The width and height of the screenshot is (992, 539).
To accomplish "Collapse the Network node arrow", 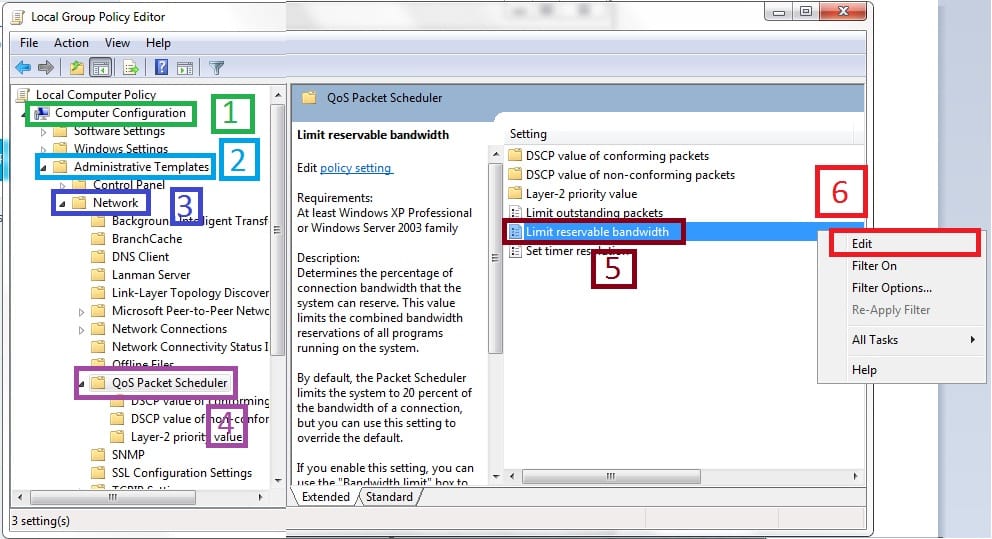I will pyautogui.click(x=62, y=204).
